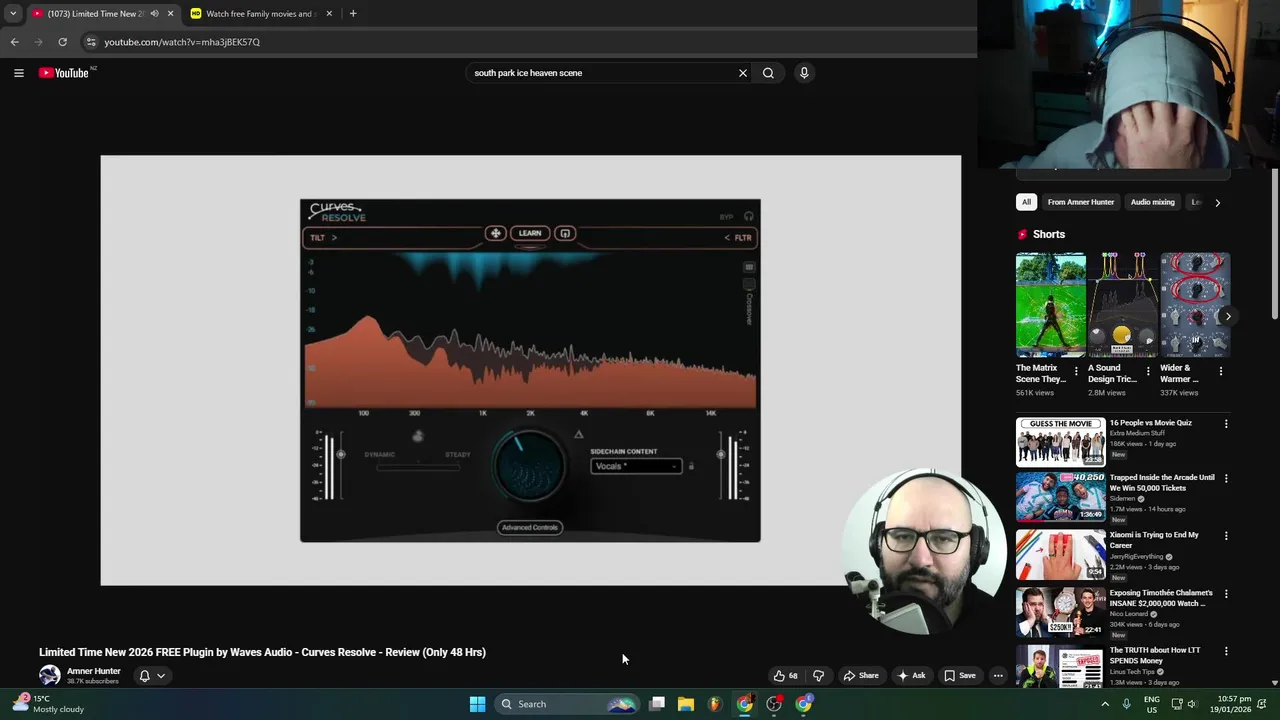The image size is (1280, 720).
Task: Open the tab search dropdown
Action: point(13,14)
